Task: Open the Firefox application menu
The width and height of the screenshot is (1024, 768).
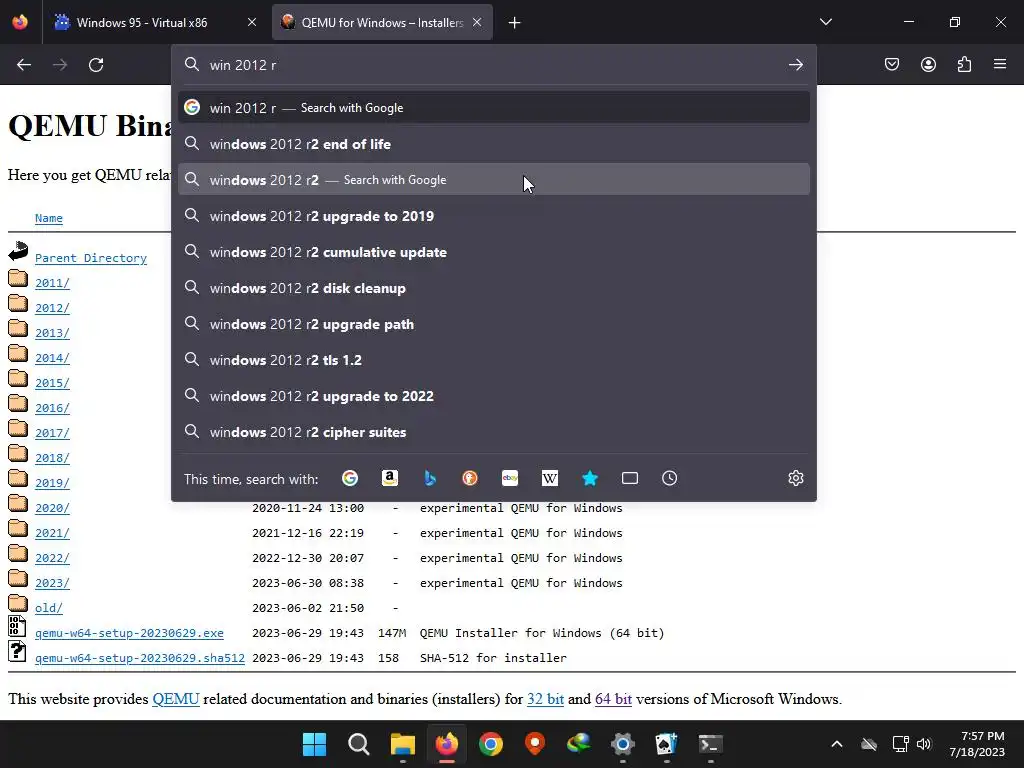Action: pos(1000,64)
